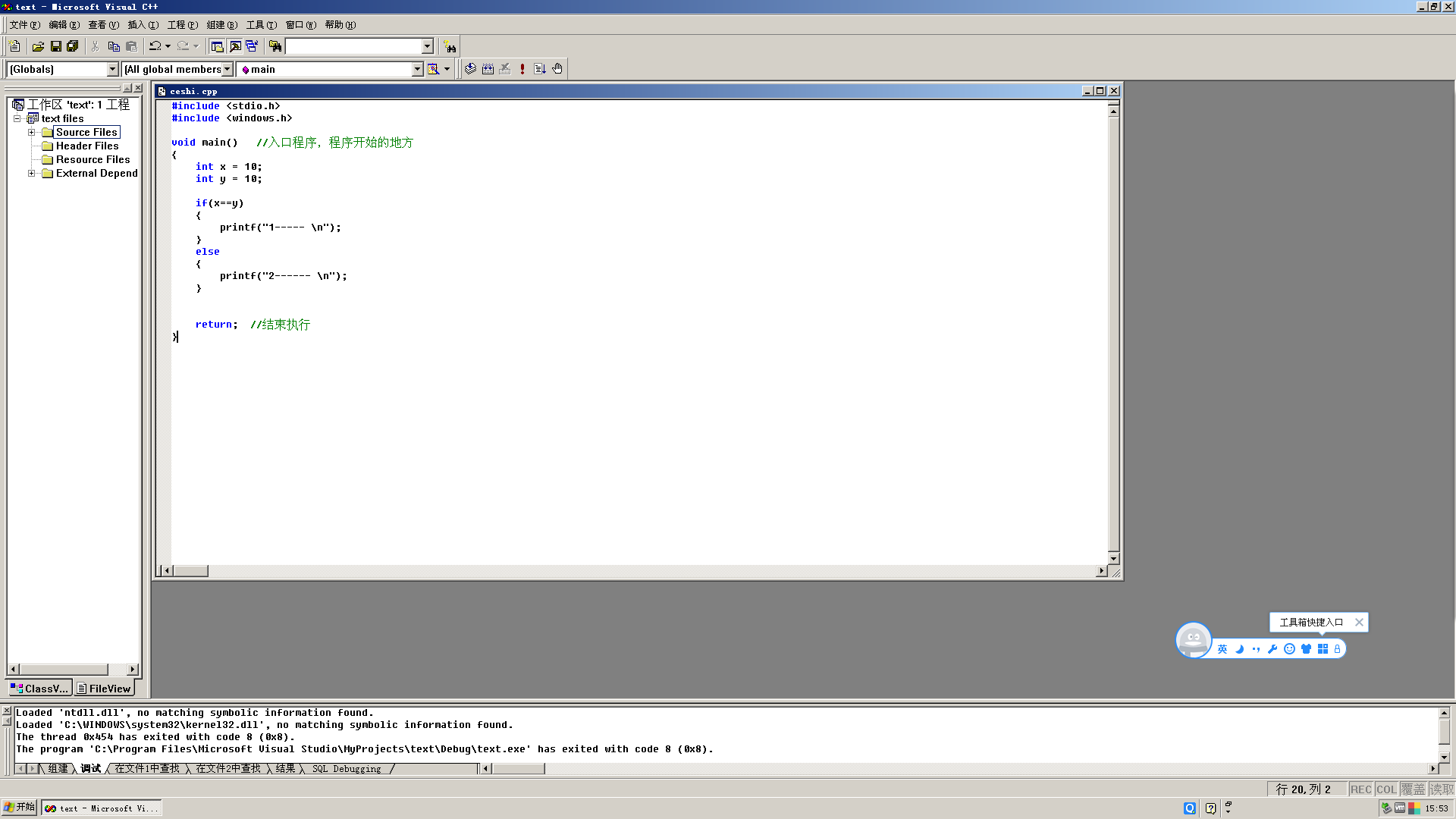
Task: Click the New Text File icon
Action: pyautogui.click(x=14, y=46)
